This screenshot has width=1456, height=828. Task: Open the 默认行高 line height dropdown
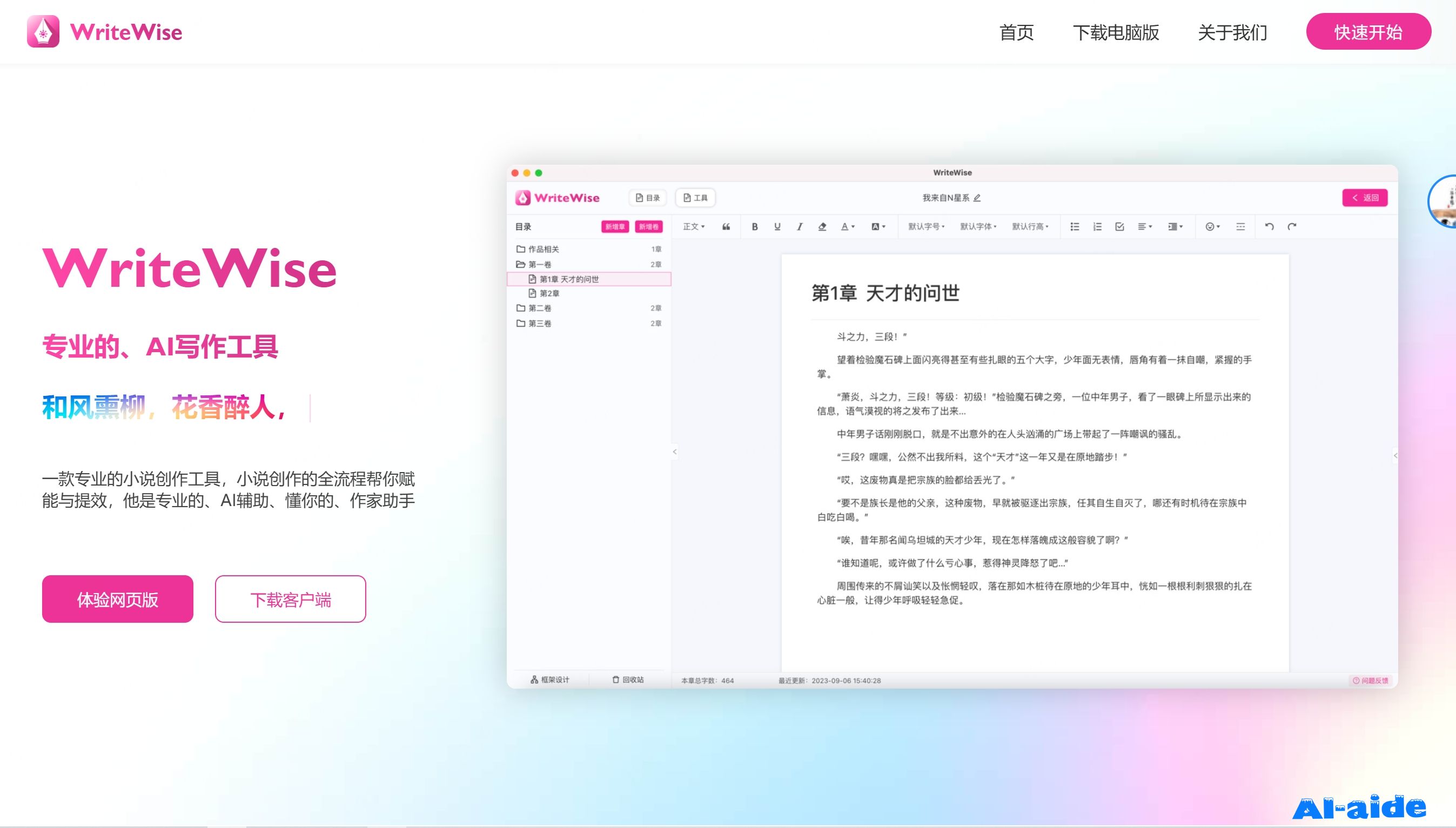[1030, 226]
